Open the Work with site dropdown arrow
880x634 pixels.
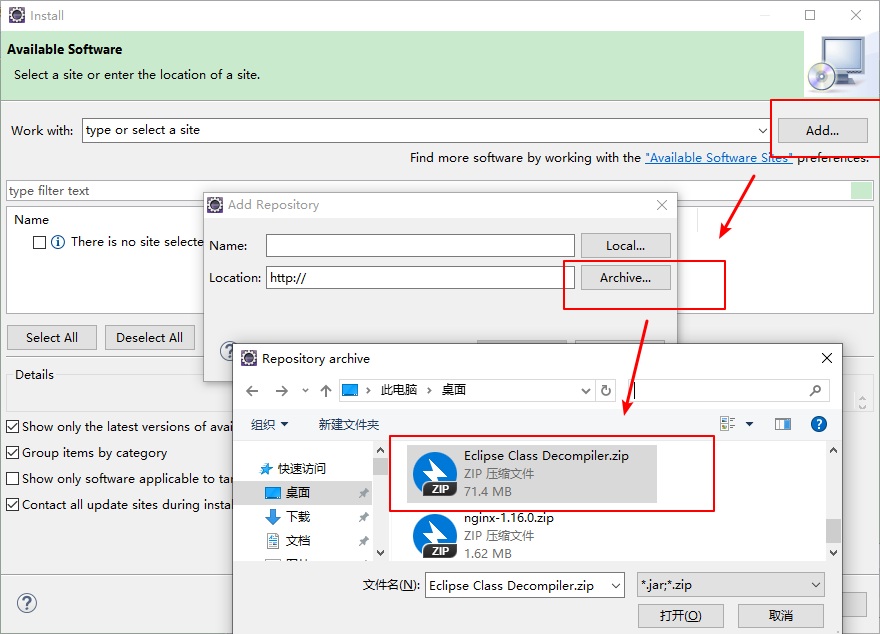click(x=762, y=131)
